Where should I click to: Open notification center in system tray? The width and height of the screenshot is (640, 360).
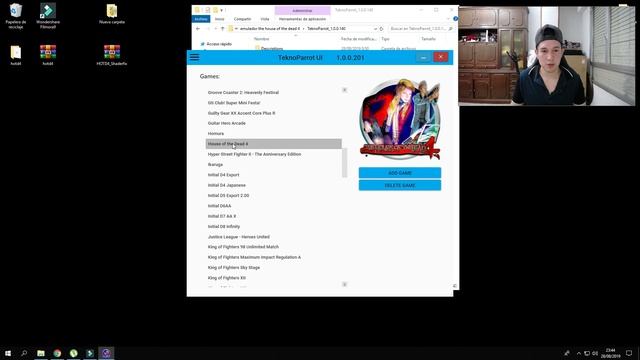point(629,353)
